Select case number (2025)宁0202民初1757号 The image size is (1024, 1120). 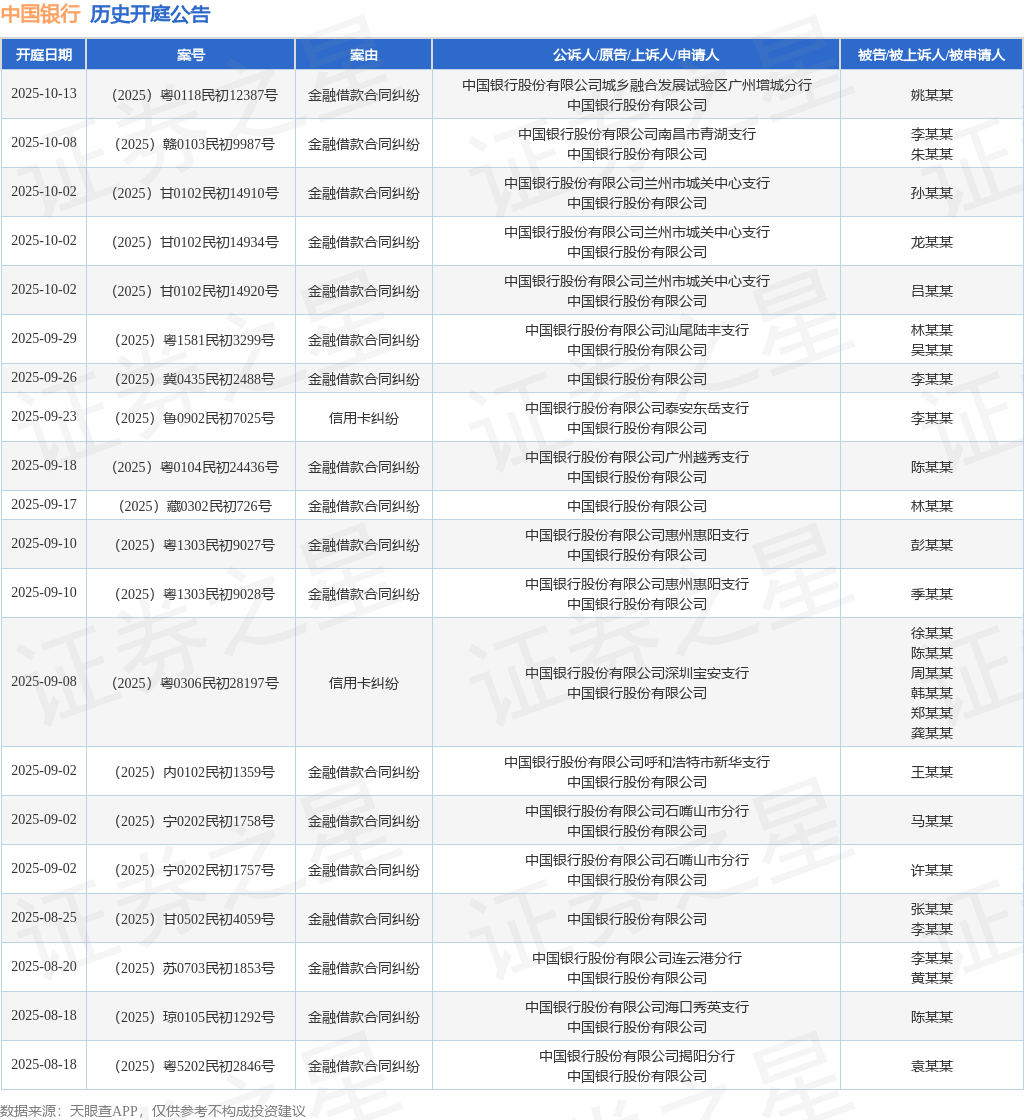(x=194, y=870)
